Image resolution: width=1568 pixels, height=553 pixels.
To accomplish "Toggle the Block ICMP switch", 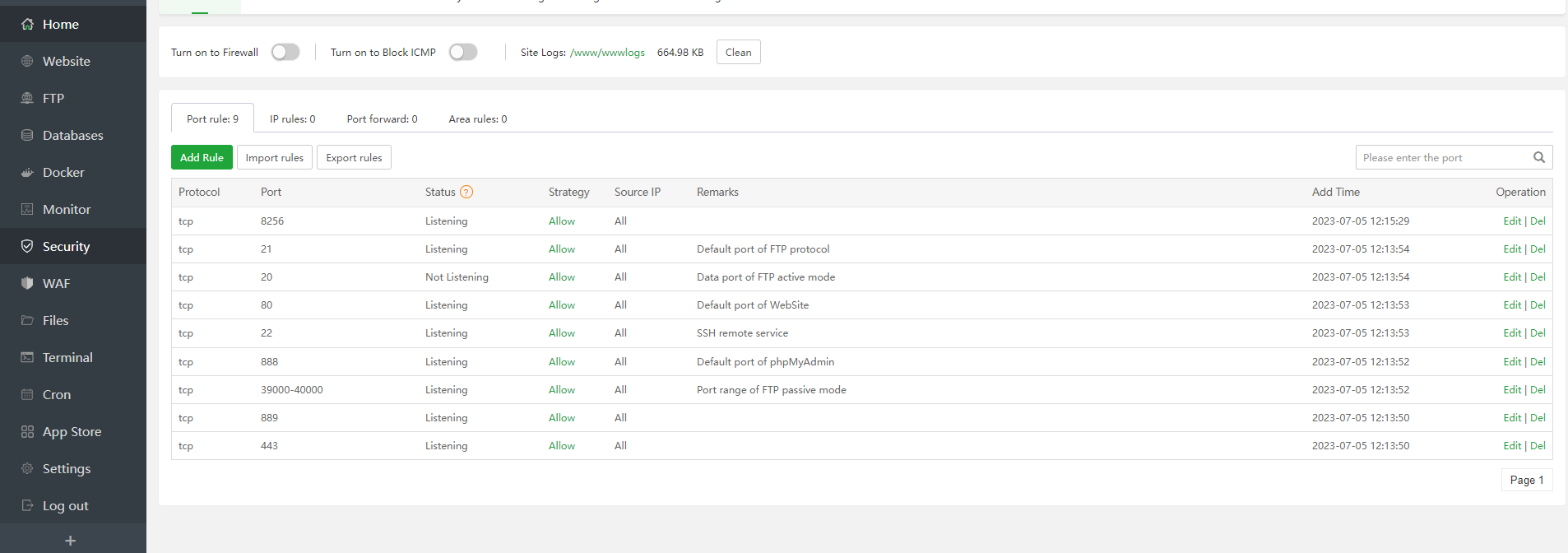I will click(463, 53).
